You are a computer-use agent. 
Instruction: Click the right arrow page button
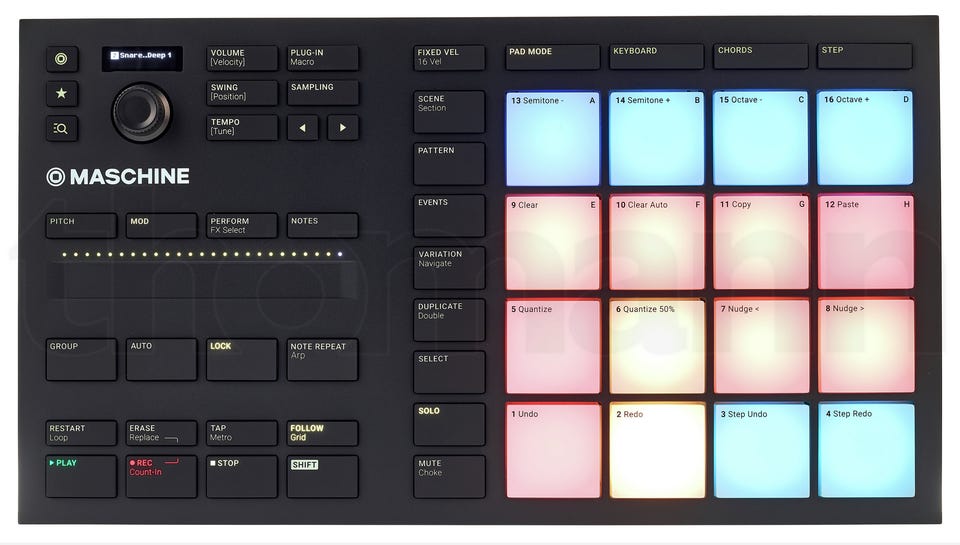(343, 128)
